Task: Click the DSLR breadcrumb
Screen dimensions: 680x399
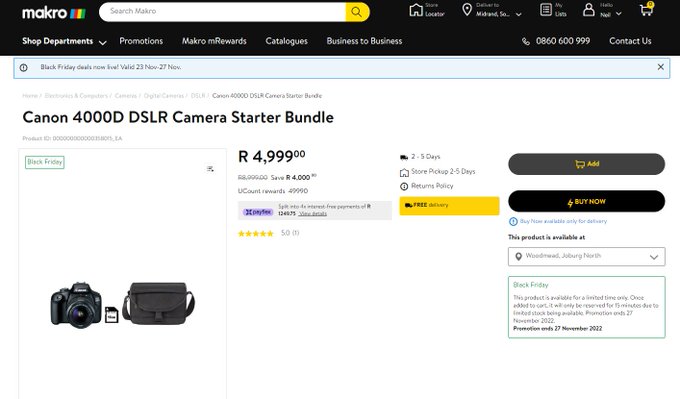Action: click(x=198, y=96)
